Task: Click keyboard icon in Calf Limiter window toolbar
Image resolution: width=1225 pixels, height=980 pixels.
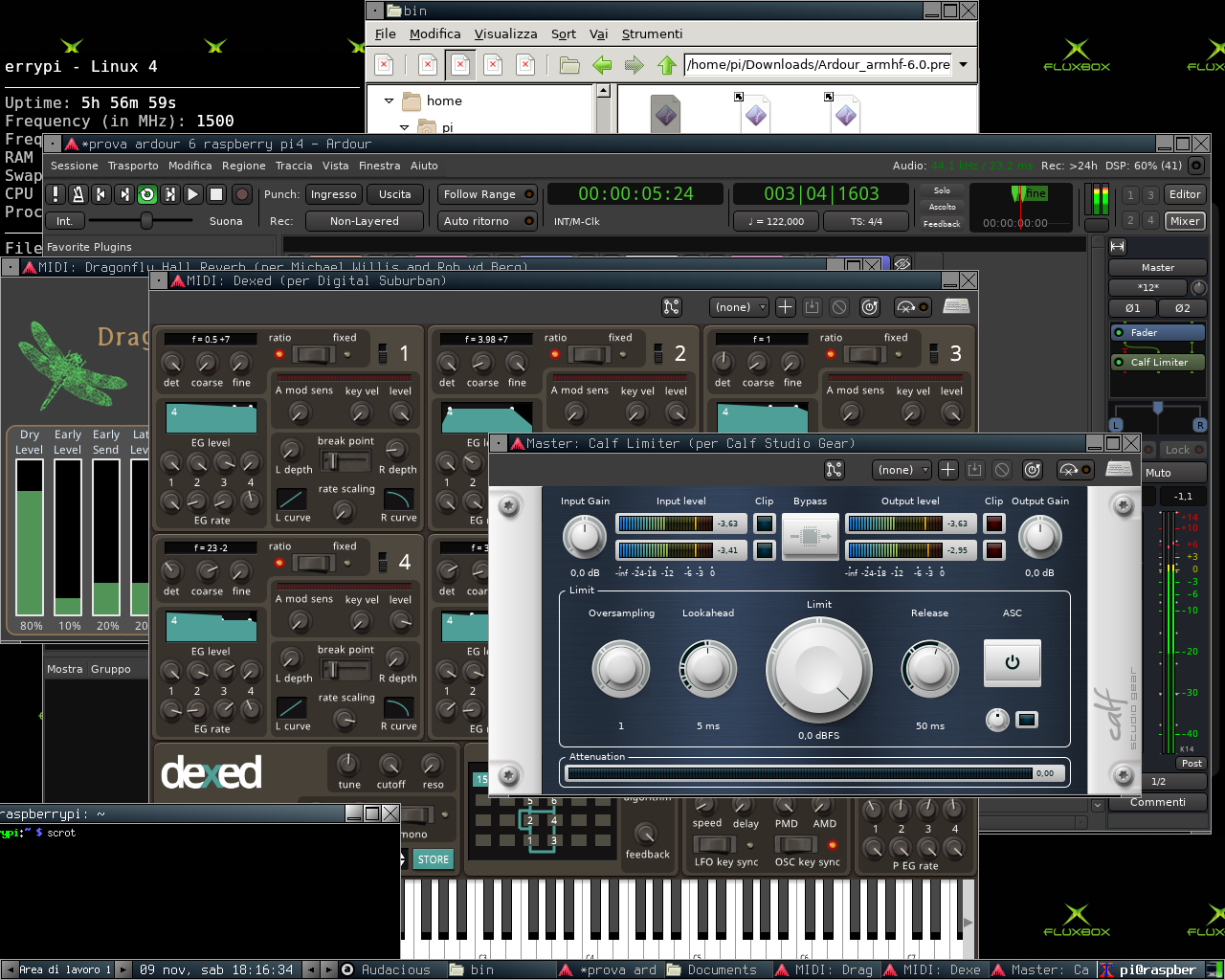Action: tap(1119, 469)
